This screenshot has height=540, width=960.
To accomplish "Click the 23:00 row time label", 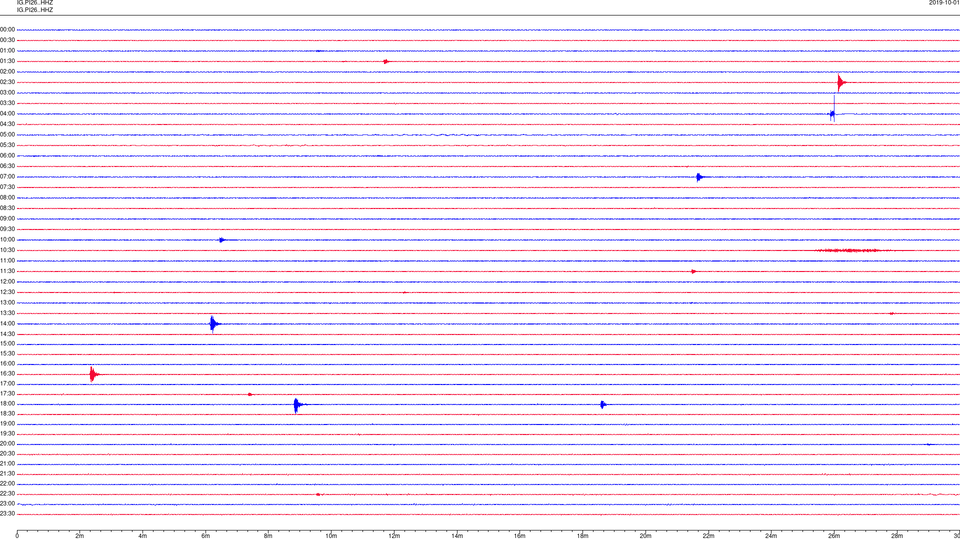I will click(x=7, y=504).
